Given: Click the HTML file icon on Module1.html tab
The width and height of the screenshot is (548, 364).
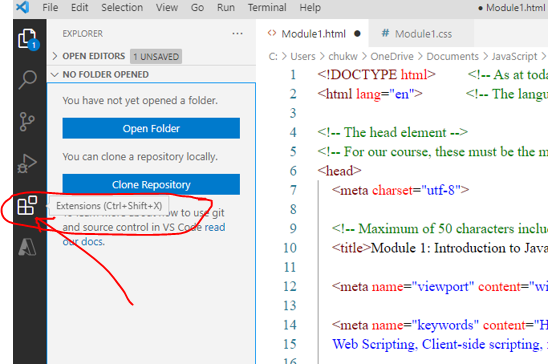Looking at the screenshot, I should [272, 33].
